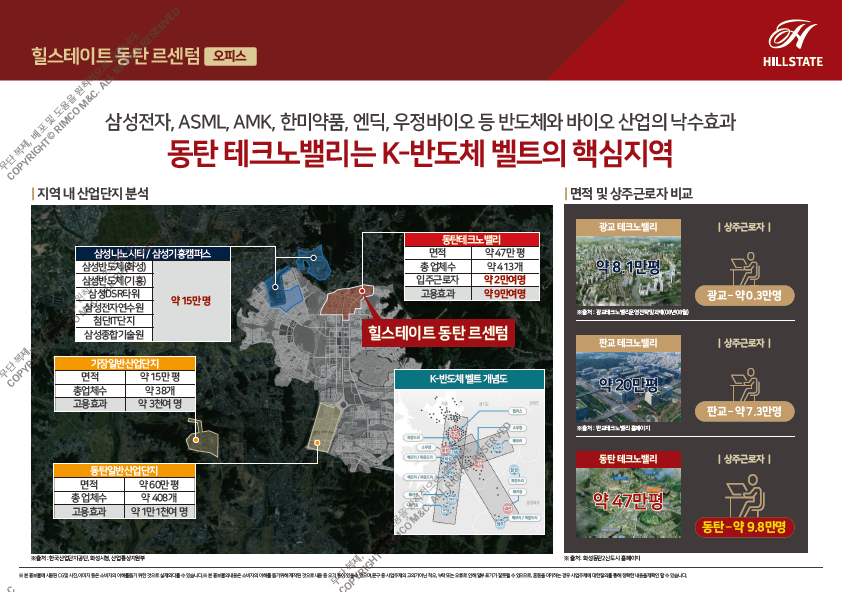Viewport: 842px width, 592px height.
Task: Click the 삼성반도체(화성) row
Action: (x=114, y=267)
